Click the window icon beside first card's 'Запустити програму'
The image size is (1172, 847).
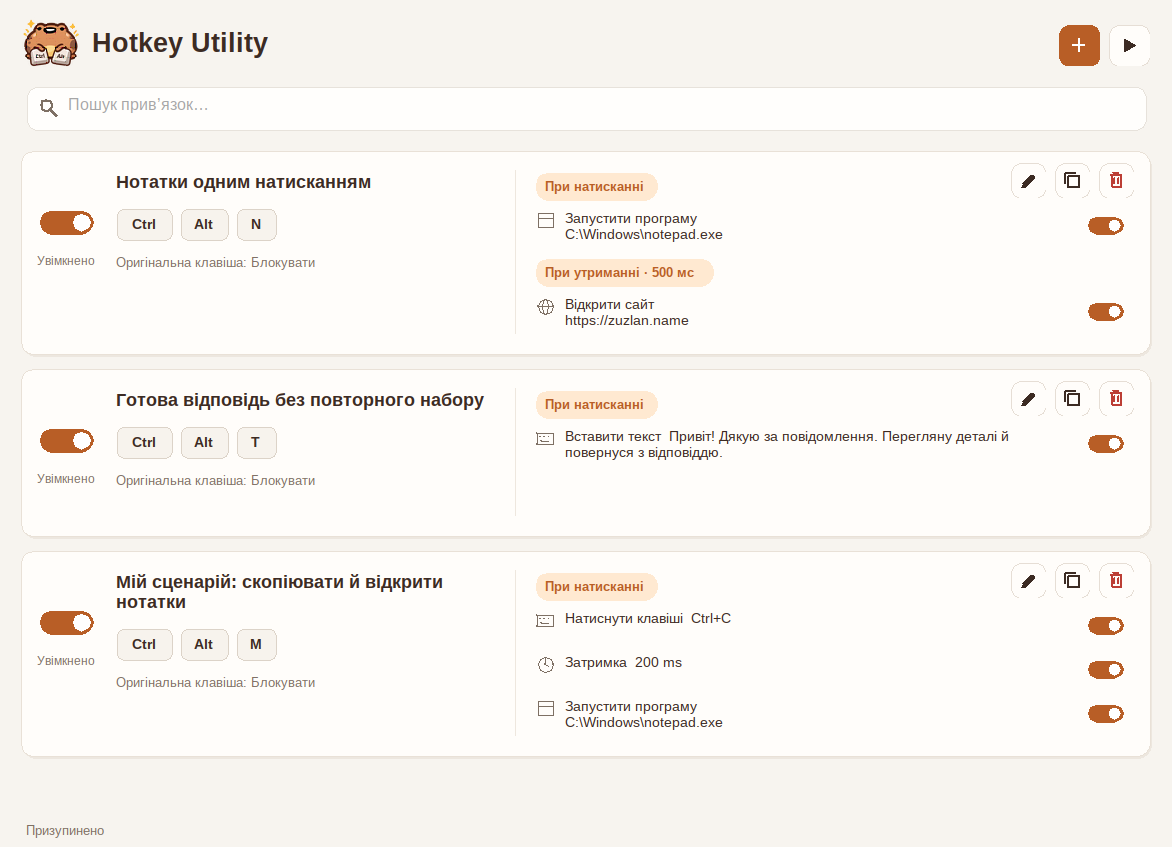click(546, 221)
